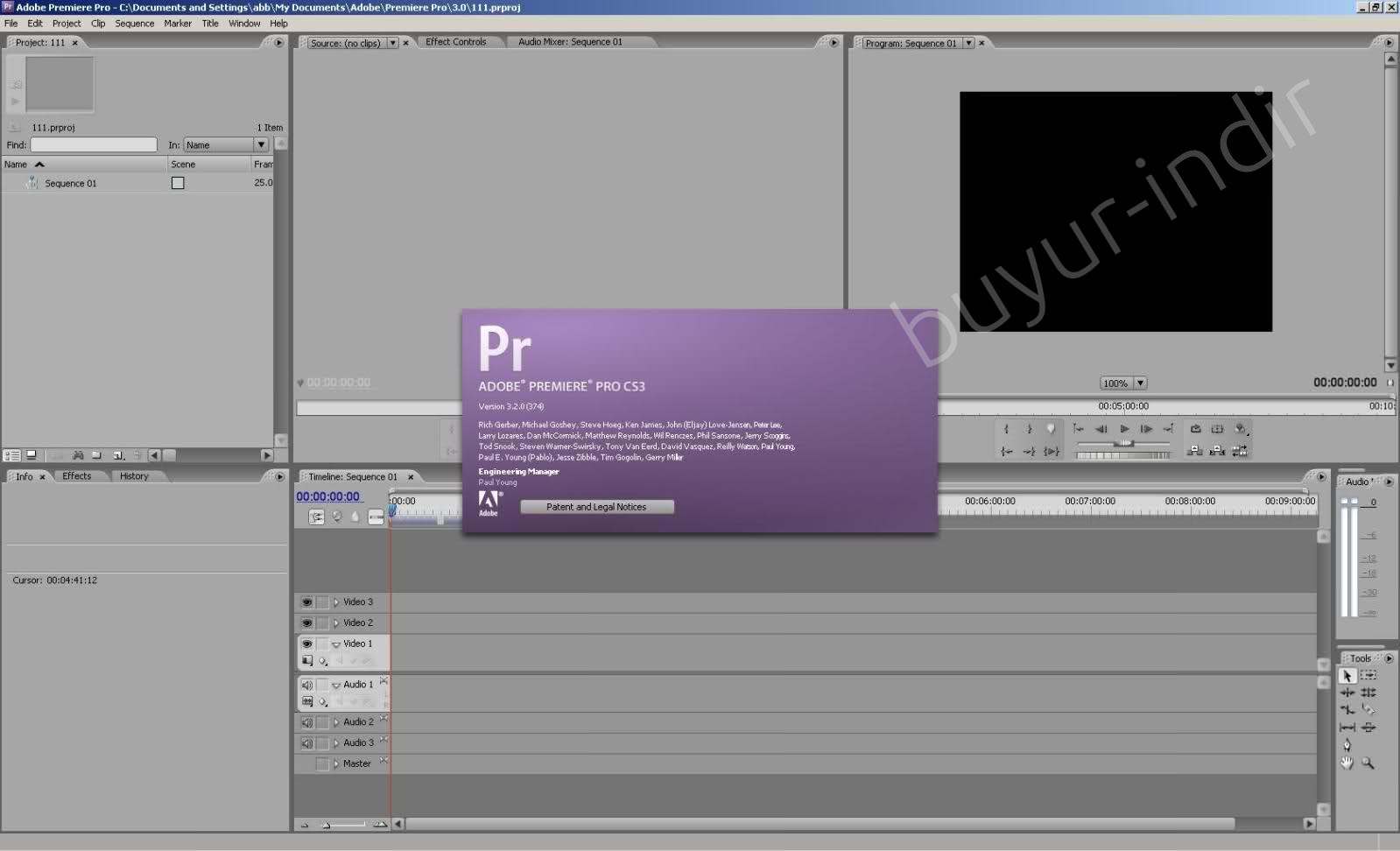Toggle lock box on Audio 2 track
The image size is (1400, 851).
(x=322, y=722)
